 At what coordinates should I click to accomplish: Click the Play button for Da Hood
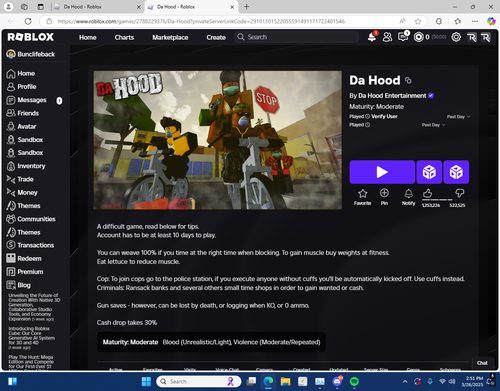(382, 172)
